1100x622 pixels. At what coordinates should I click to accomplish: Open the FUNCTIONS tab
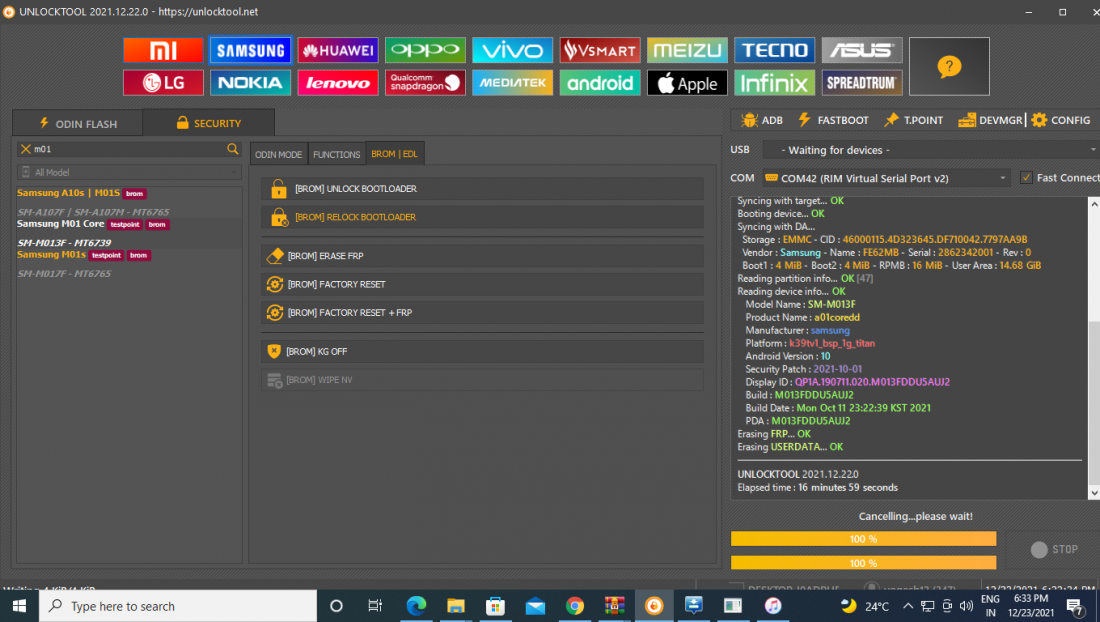pyautogui.click(x=337, y=154)
